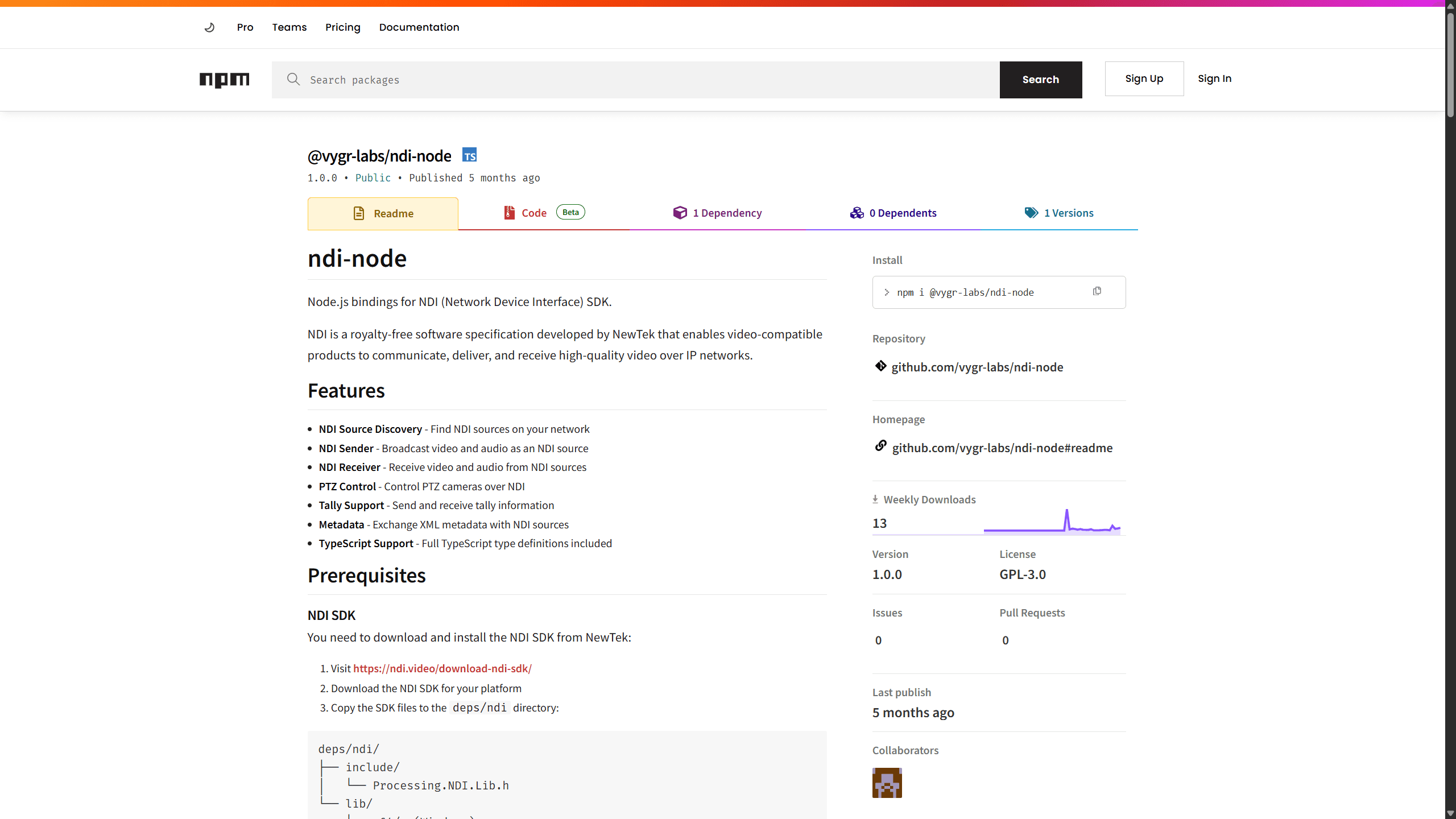
Task: Click the 'PTZ Control' feature text
Action: [x=347, y=486]
